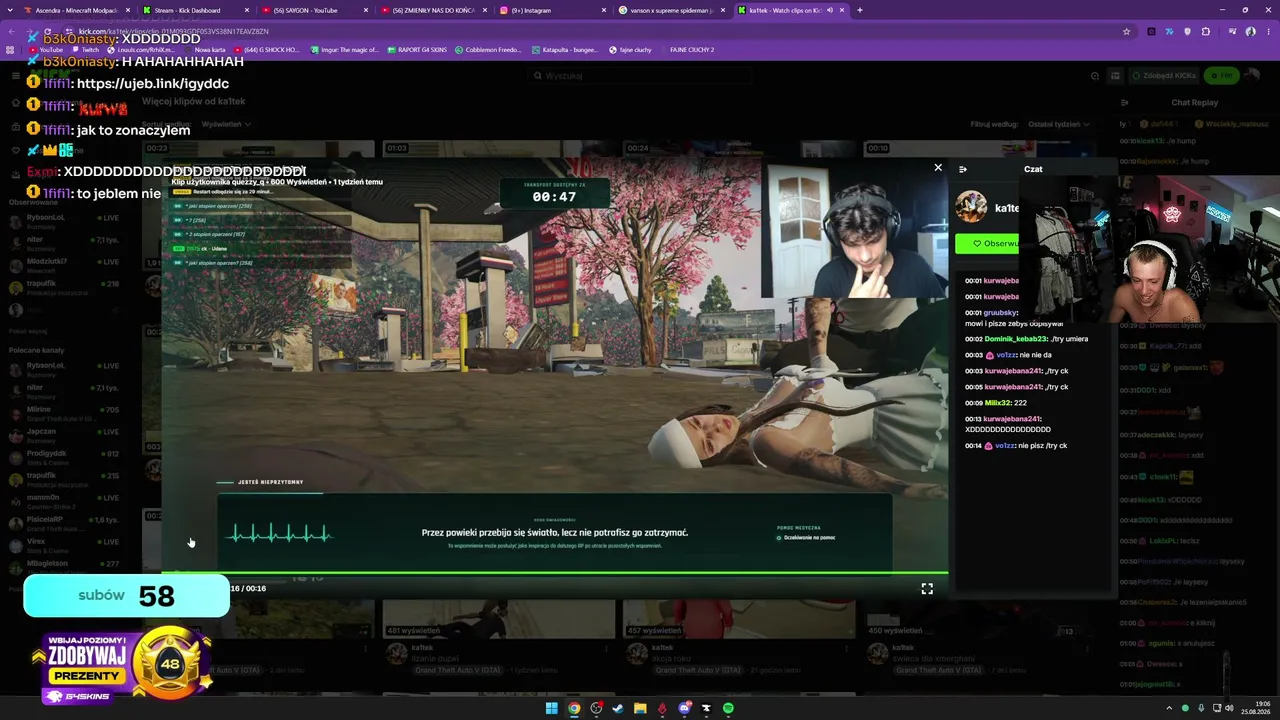This screenshot has width=1280, height=720.
Task: Expand the Ostatni tydzień filter dropdown
Action: pos(1059,124)
